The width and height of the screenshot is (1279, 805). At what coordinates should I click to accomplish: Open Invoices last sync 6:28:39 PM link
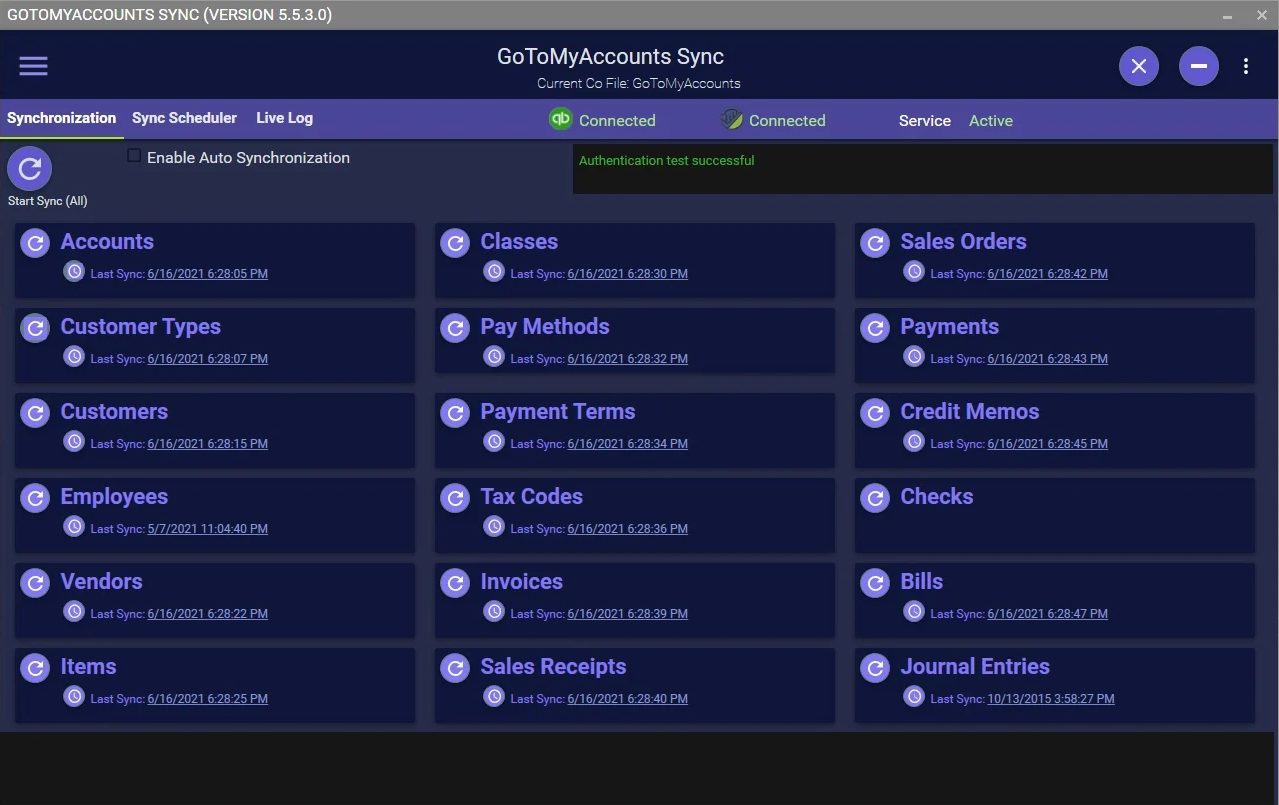click(627, 614)
